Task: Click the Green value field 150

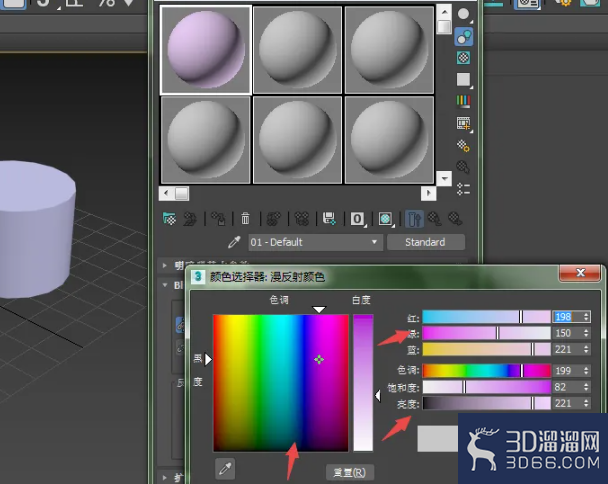Action: tap(567, 333)
